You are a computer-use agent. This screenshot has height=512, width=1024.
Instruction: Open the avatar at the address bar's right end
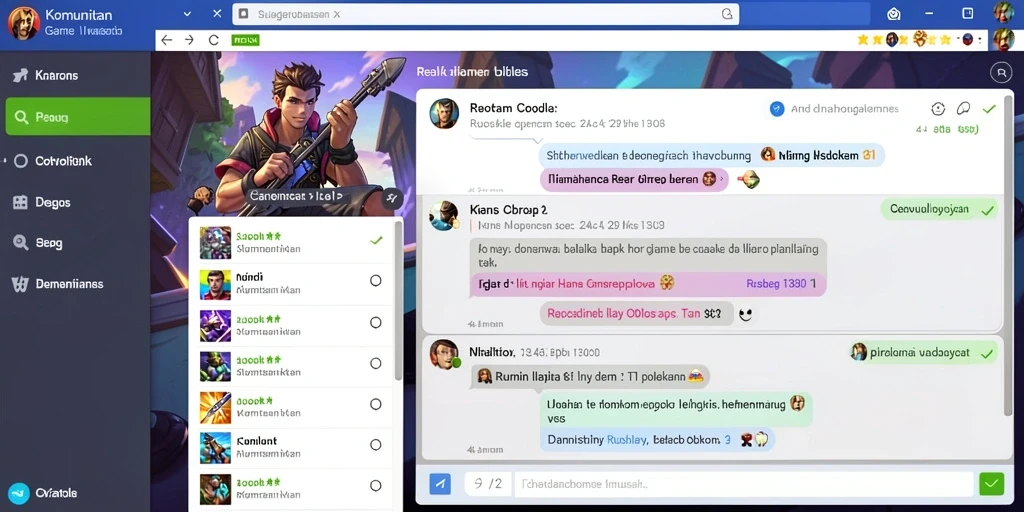[x=1004, y=39]
